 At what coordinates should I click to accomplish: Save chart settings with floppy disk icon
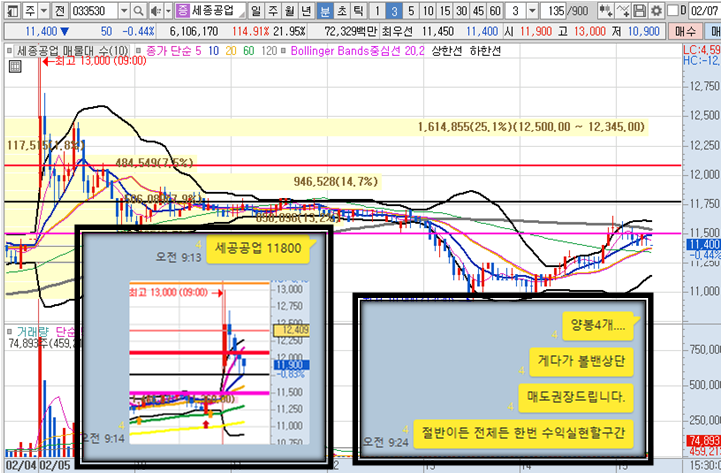coord(639,10)
